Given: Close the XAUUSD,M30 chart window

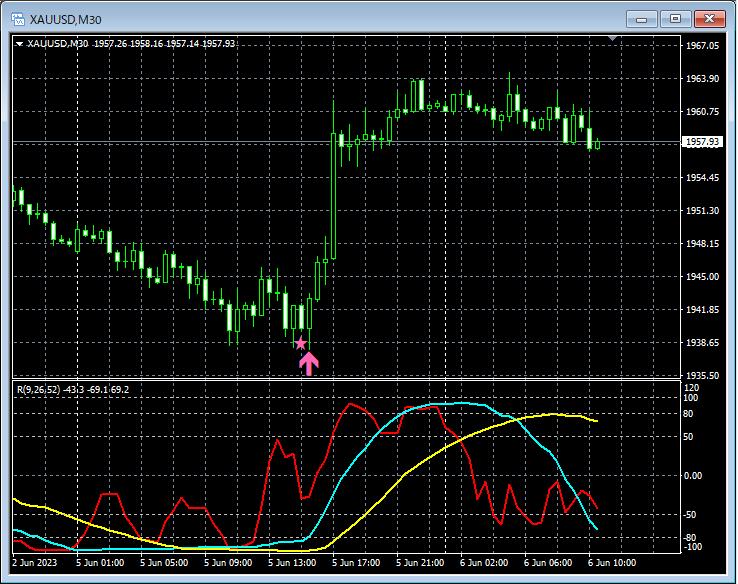Looking at the screenshot, I should click(x=710, y=19).
